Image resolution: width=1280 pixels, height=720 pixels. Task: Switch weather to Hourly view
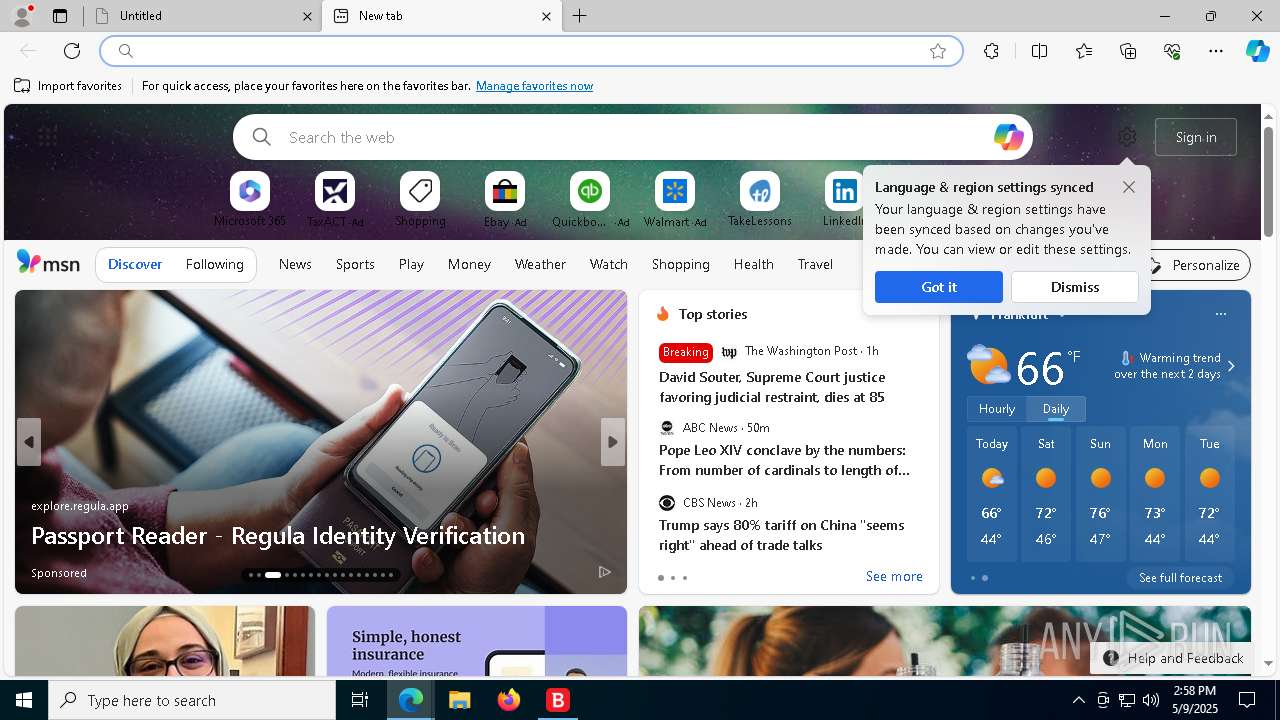click(997, 409)
